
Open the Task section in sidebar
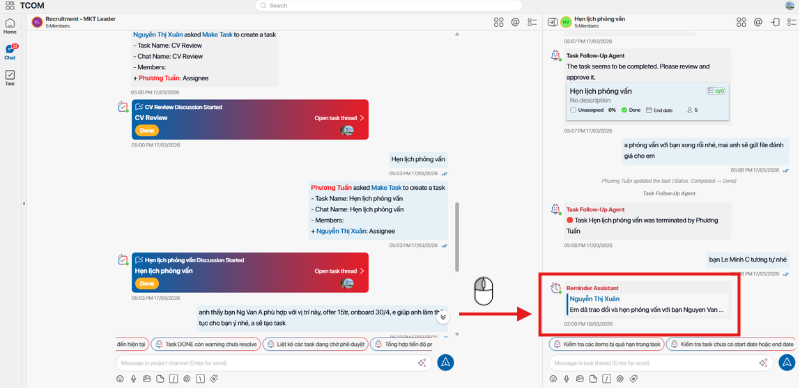[x=10, y=77]
